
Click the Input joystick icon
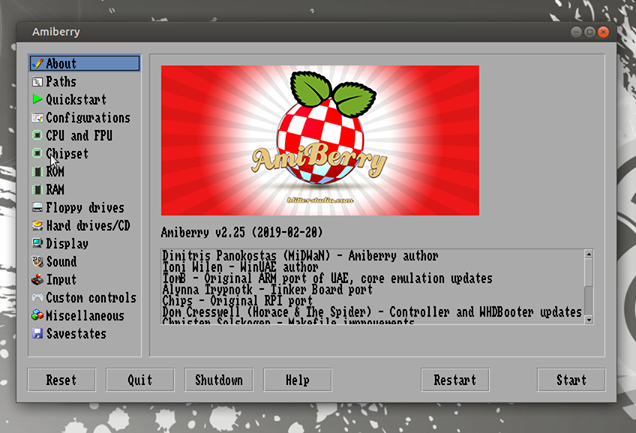[37, 279]
